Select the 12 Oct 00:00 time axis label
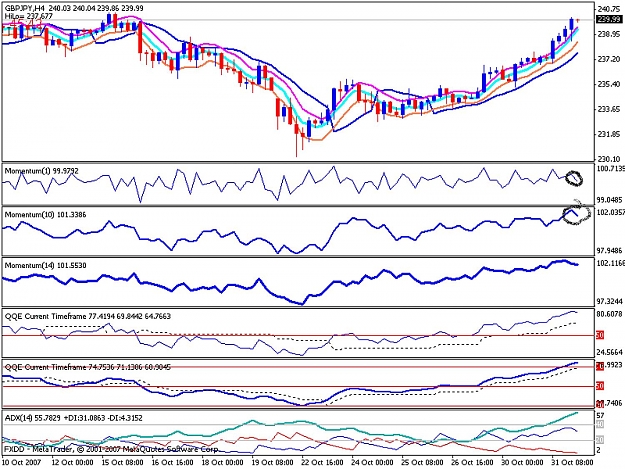The width and height of the screenshot is (625, 469). [x=73, y=462]
